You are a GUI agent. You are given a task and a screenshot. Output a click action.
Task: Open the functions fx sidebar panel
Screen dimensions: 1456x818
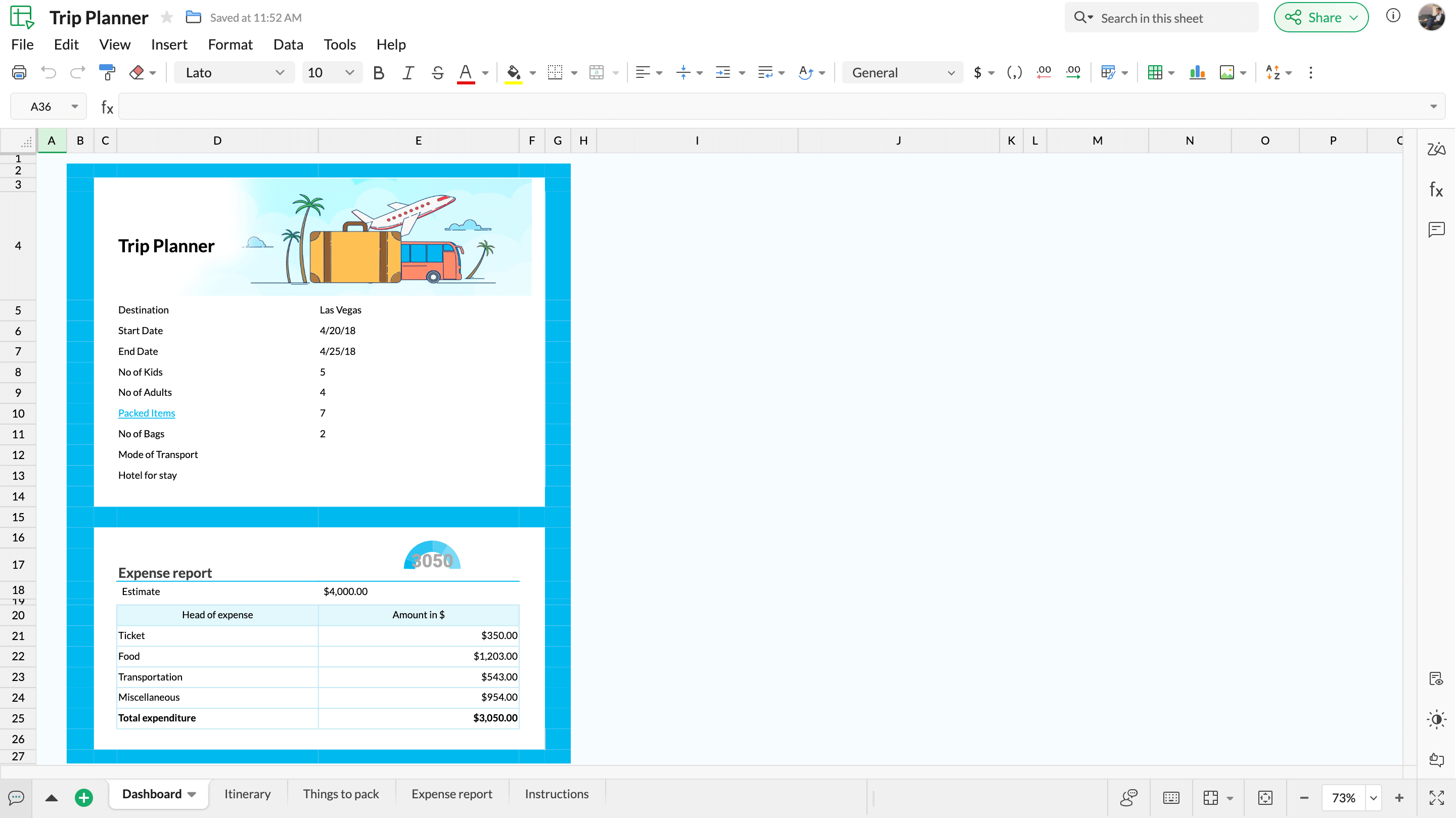[1436, 190]
